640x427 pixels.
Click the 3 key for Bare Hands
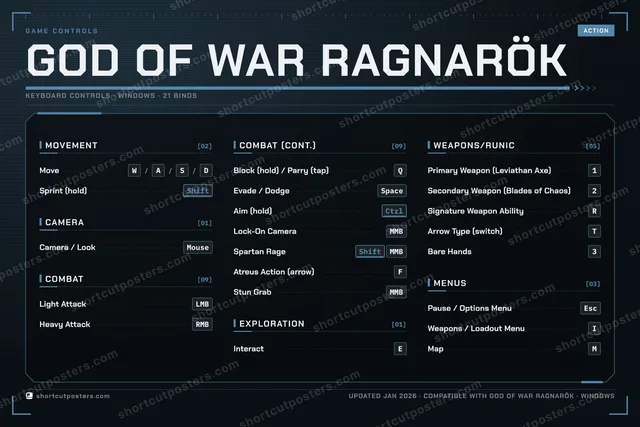coord(594,251)
